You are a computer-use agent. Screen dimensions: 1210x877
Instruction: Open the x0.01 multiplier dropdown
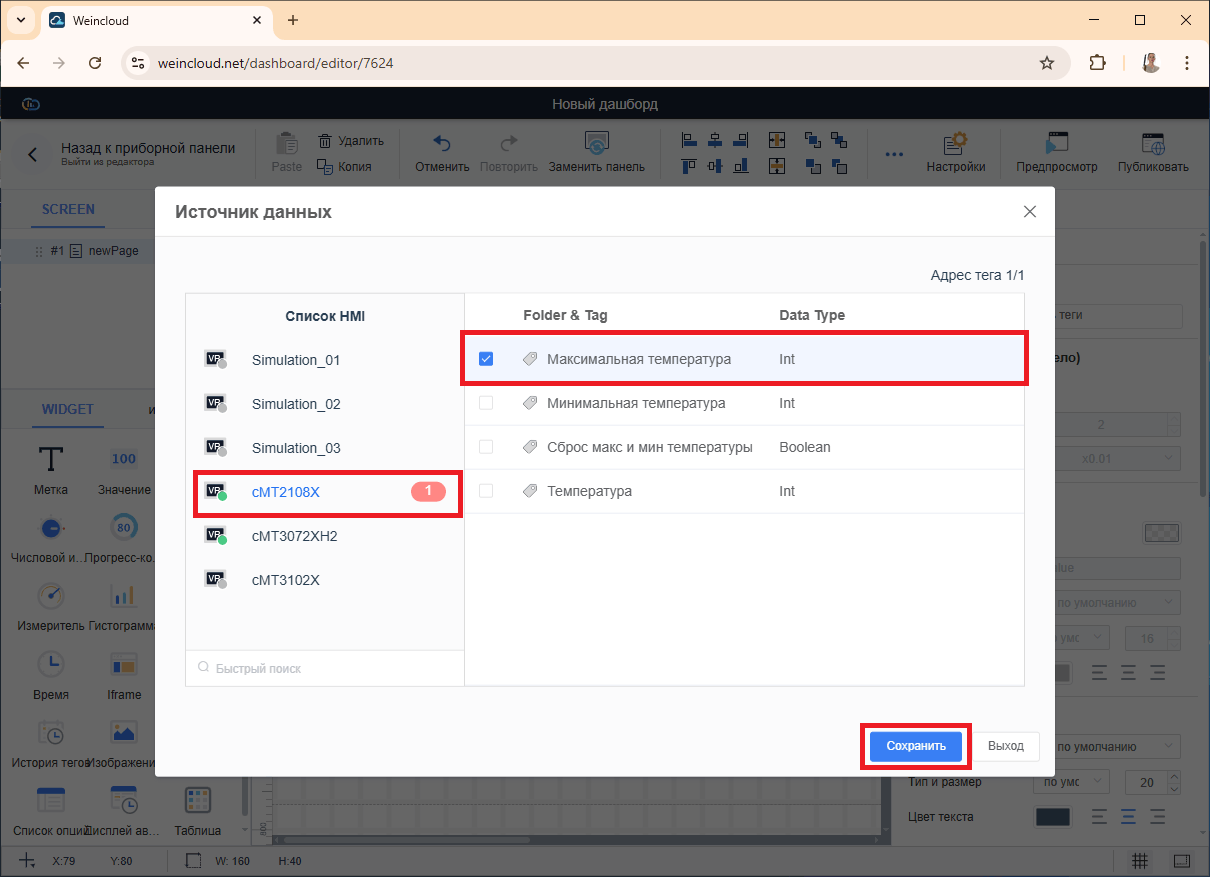[1125, 458]
